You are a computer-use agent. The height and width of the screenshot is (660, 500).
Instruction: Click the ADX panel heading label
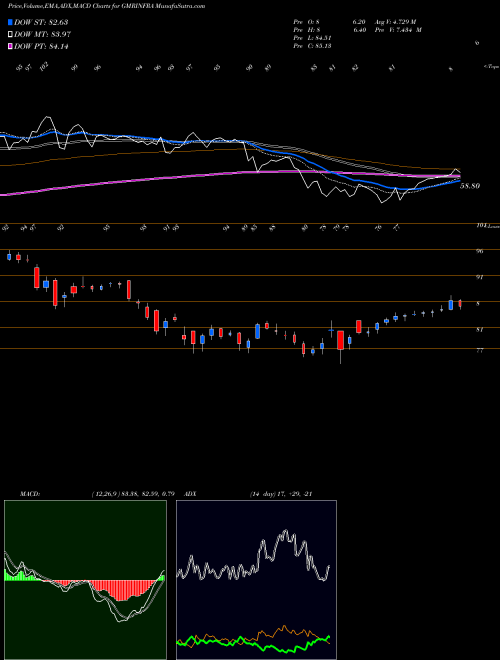(x=190, y=494)
